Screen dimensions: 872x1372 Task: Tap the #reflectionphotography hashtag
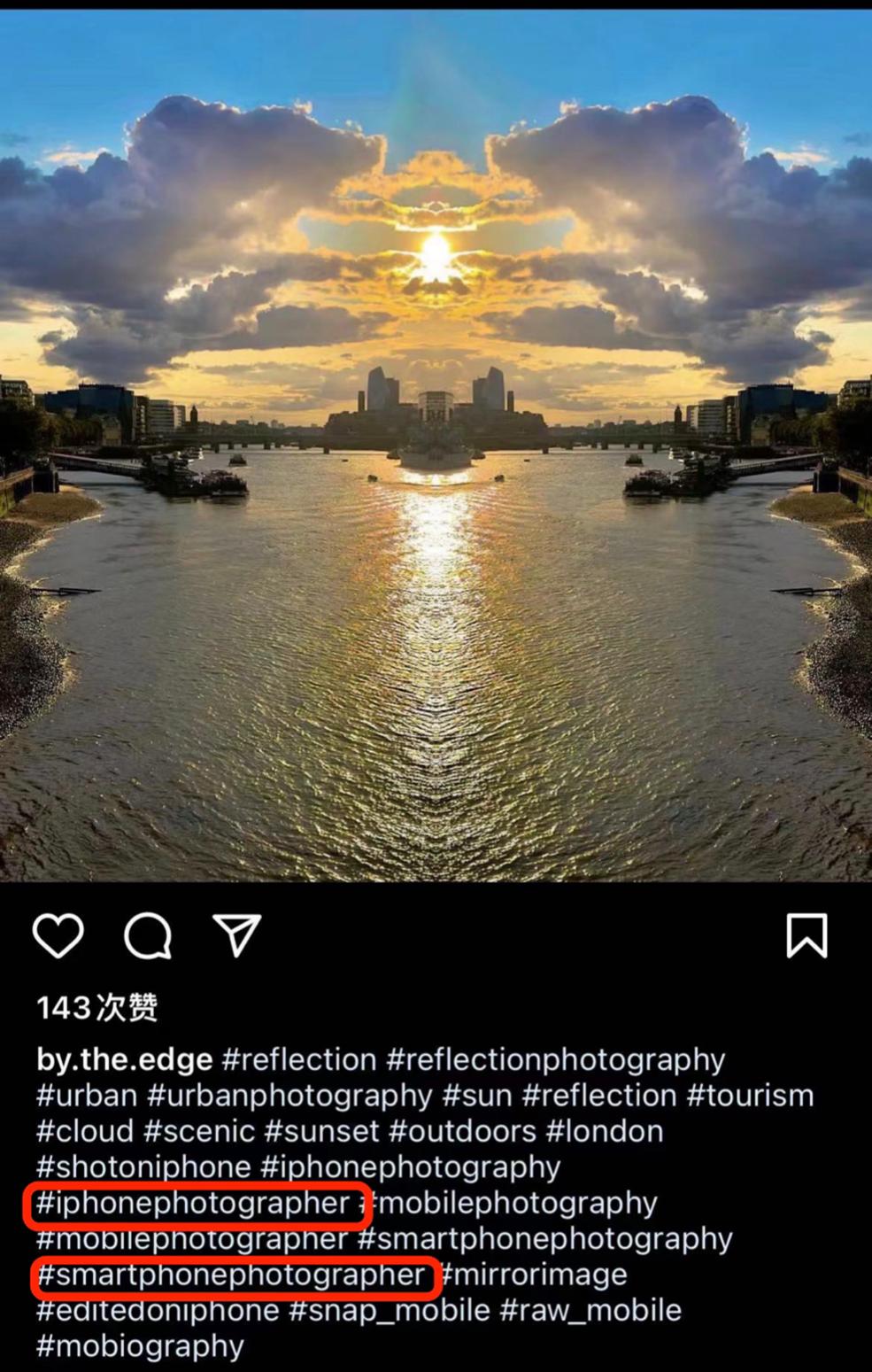click(x=556, y=1060)
